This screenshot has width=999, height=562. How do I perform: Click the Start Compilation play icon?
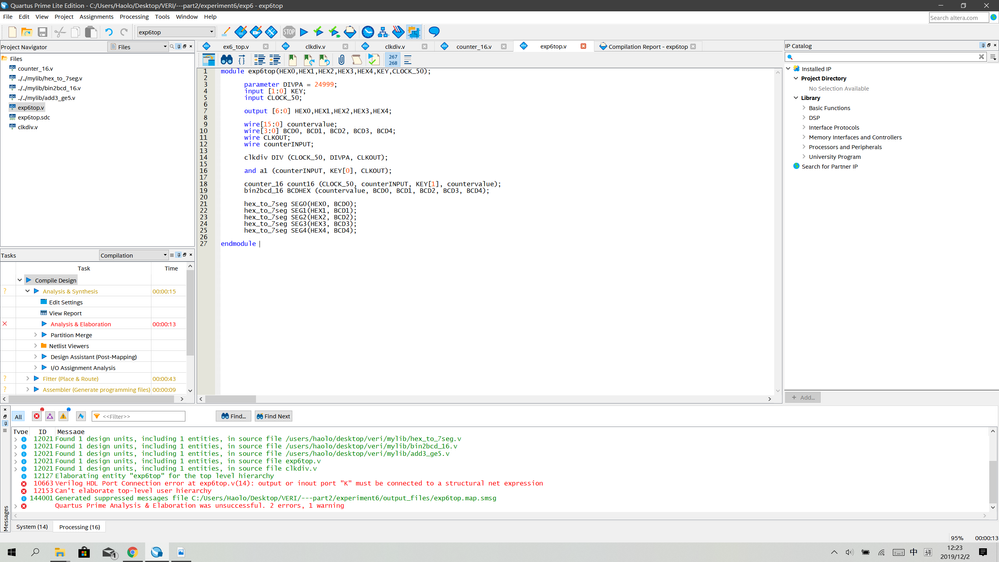tap(304, 32)
